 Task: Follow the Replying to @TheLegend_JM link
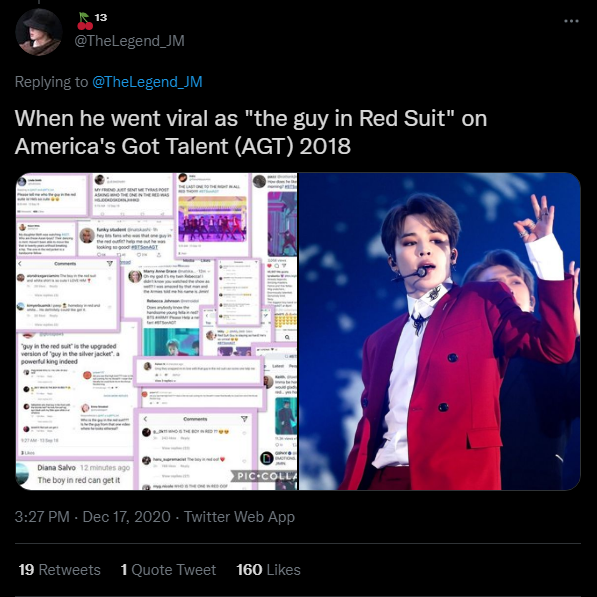147,82
